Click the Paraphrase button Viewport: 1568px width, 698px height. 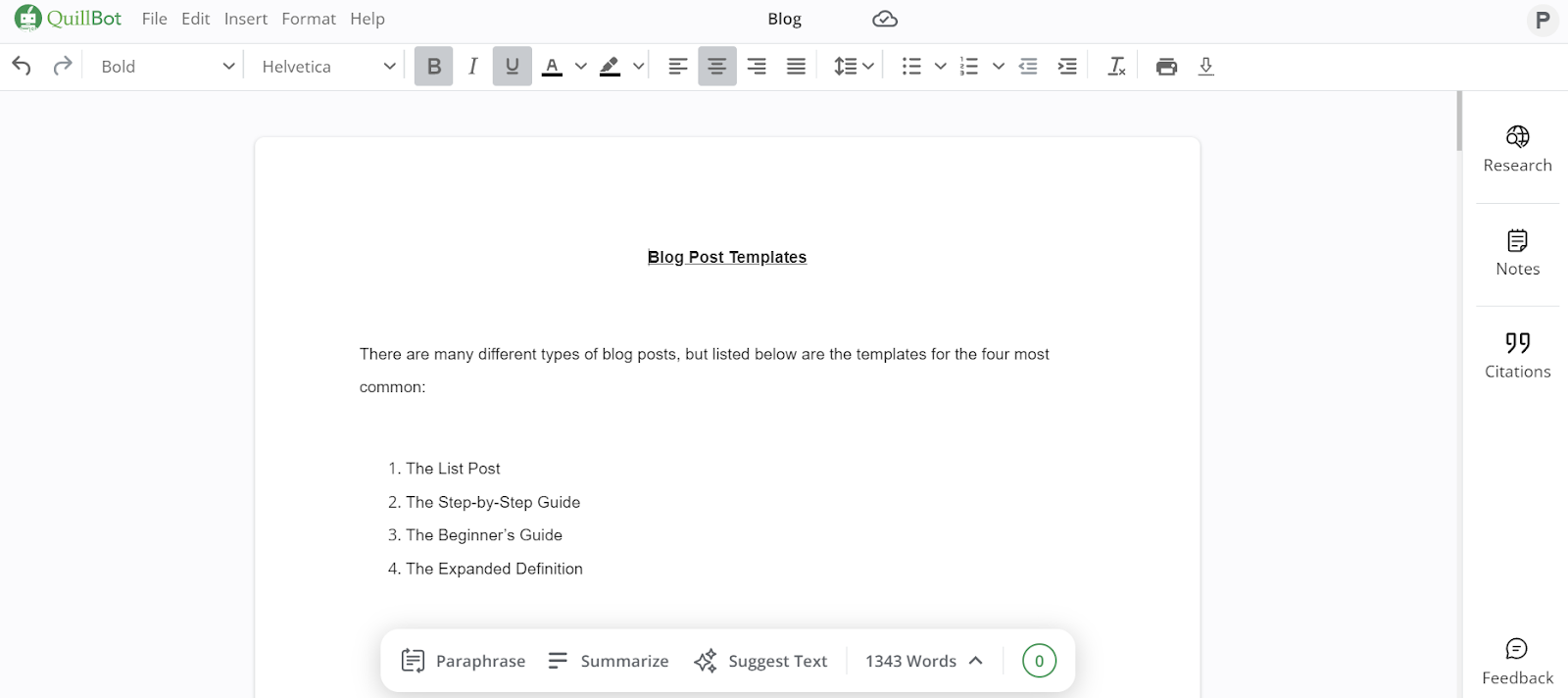pos(464,661)
